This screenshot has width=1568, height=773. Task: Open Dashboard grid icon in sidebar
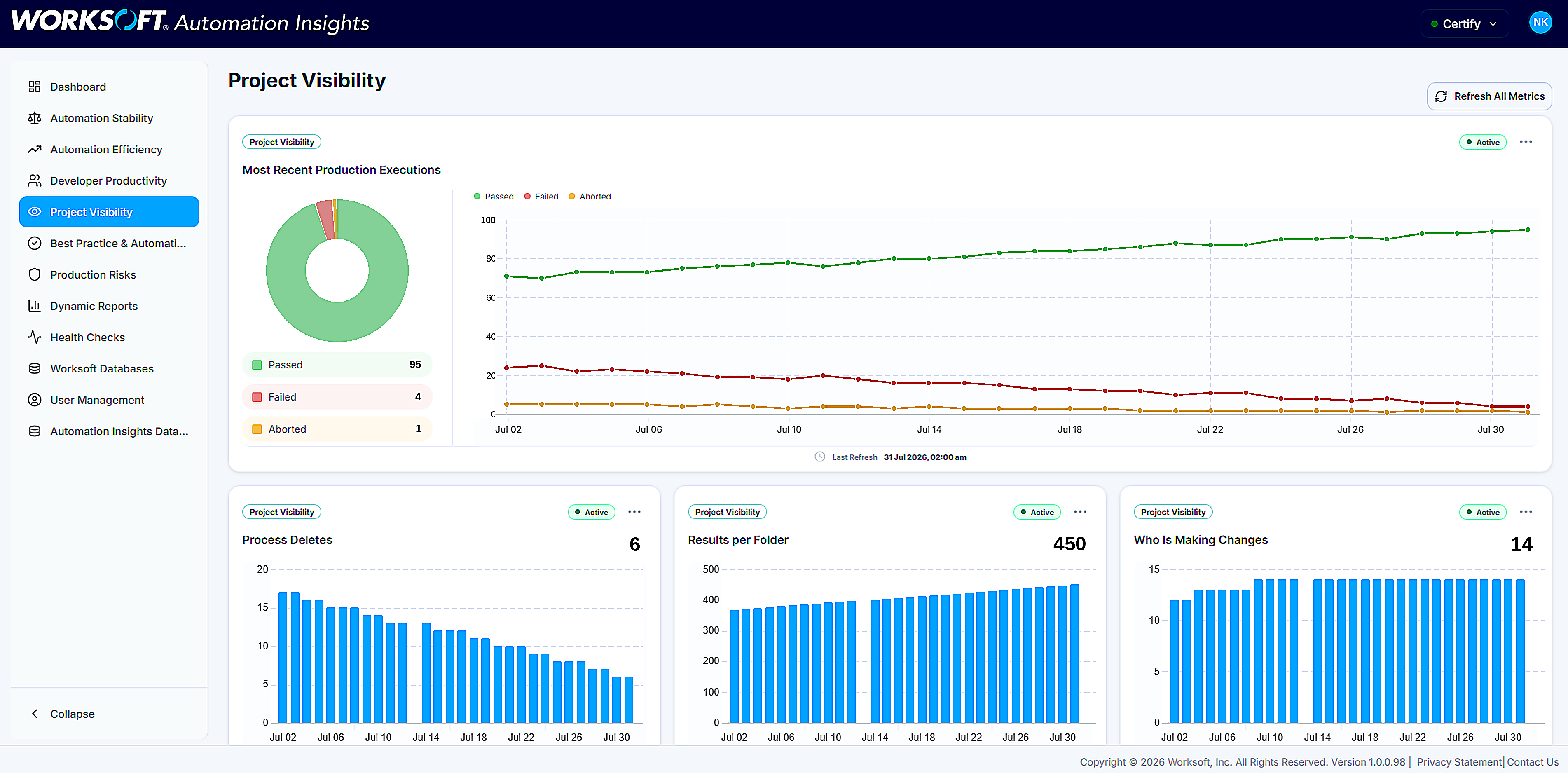[x=35, y=87]
